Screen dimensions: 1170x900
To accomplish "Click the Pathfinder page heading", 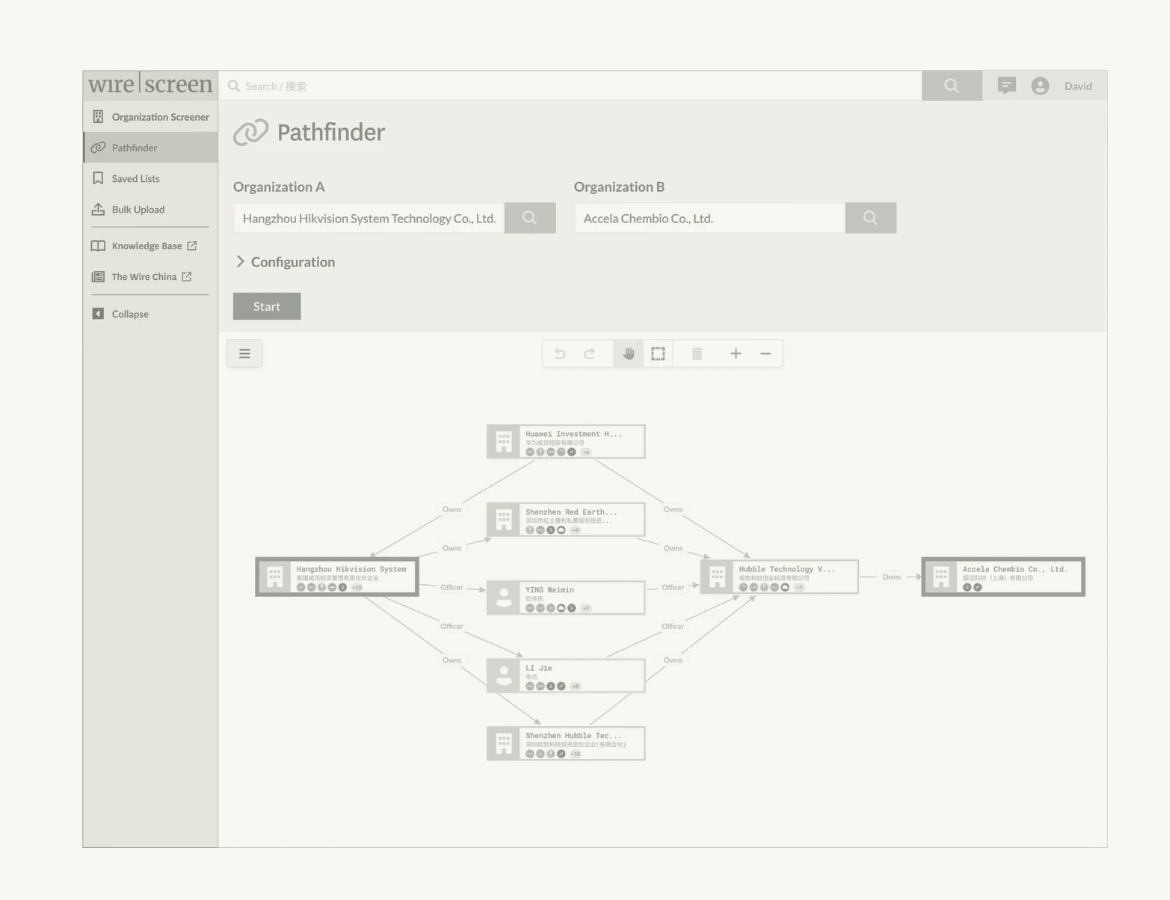I will click(x=331, y=132).
